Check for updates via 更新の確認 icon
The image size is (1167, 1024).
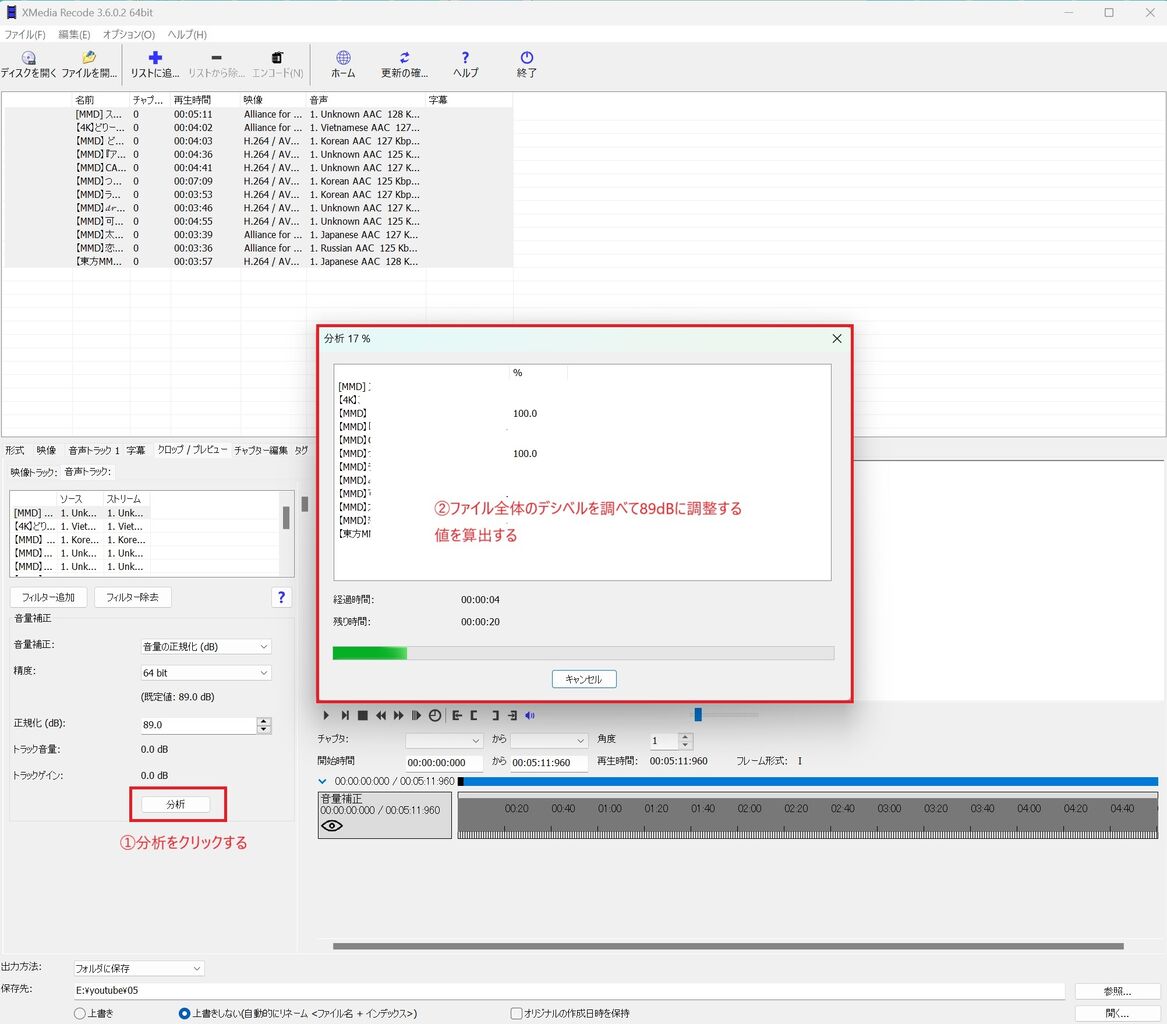point(404,58)
